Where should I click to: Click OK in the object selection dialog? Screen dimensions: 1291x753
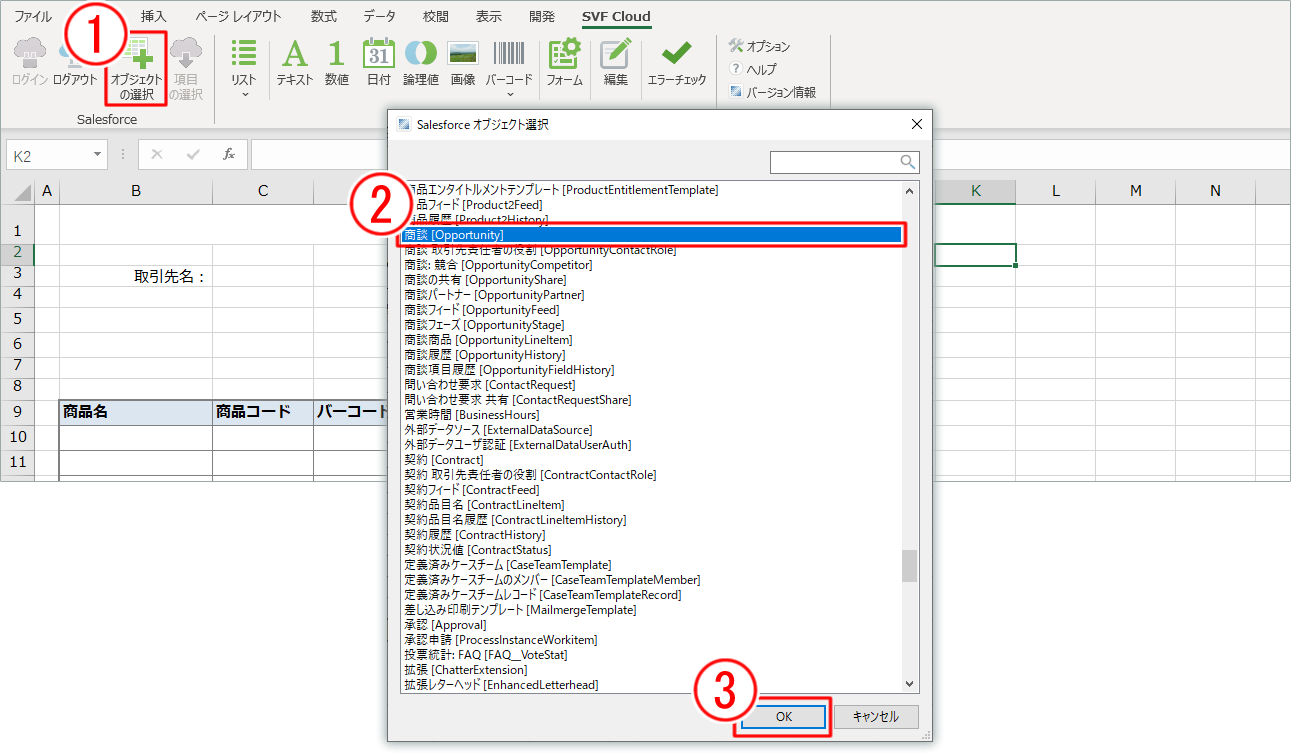(784, 717)
